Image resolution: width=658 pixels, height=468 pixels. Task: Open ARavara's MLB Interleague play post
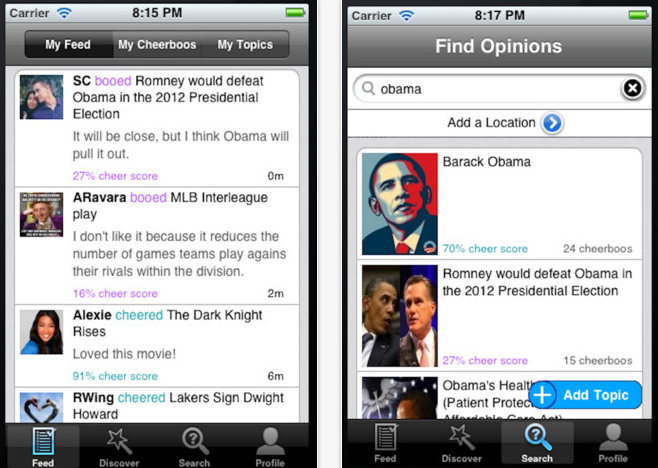click(157, 246)
